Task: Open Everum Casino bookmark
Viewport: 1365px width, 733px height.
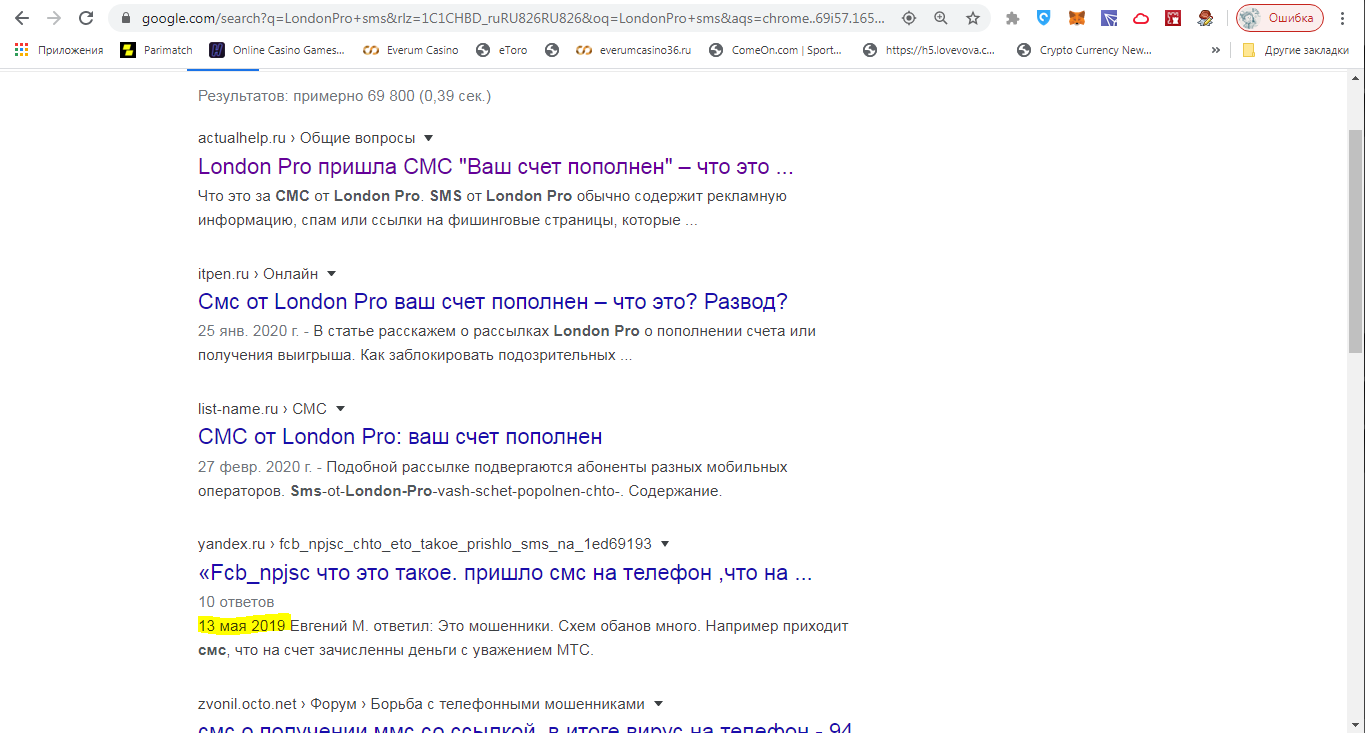Action: [410, 50]
